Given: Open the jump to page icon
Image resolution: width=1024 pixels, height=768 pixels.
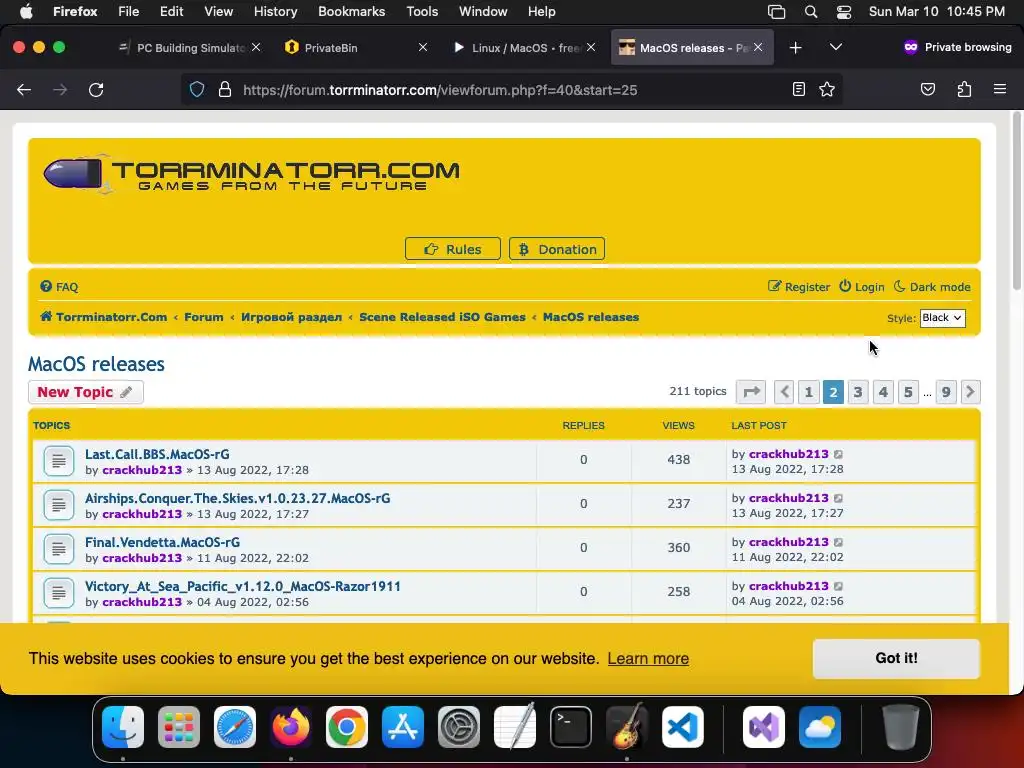Looking at the screenshot, I should 751,392.
